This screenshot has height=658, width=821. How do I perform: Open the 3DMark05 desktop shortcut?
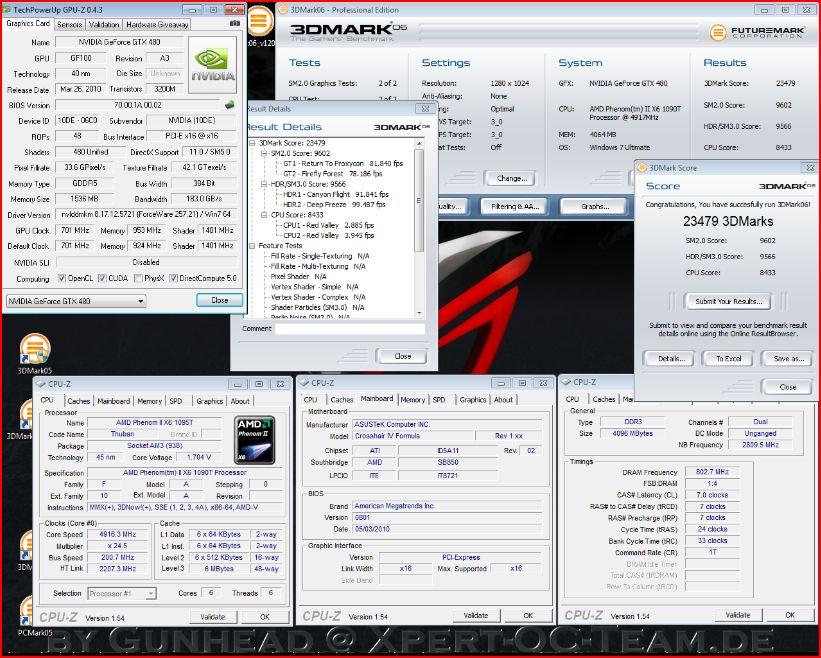click(x=35, y=354)
